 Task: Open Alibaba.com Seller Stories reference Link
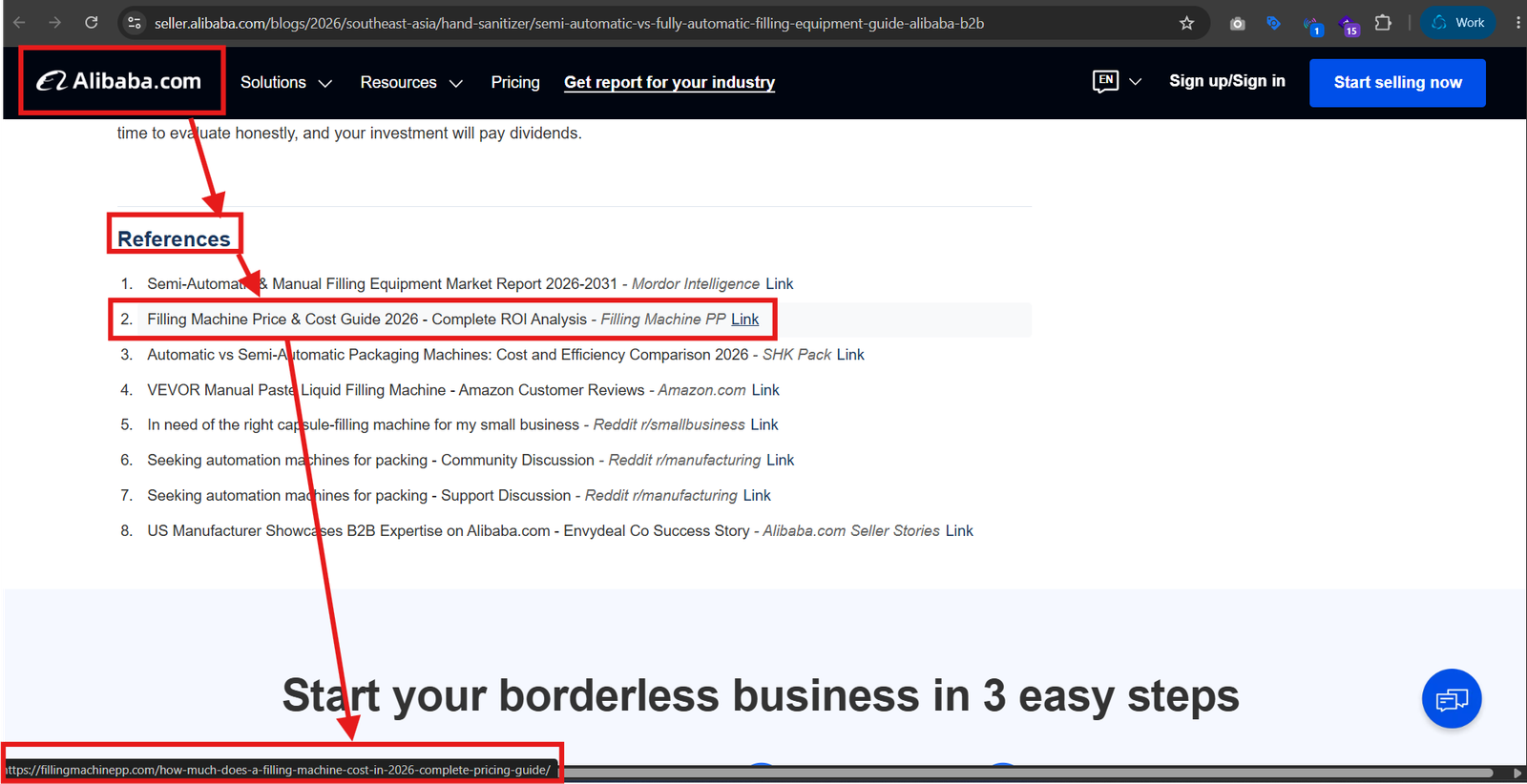pyautogui.click(x=959, y=530)
